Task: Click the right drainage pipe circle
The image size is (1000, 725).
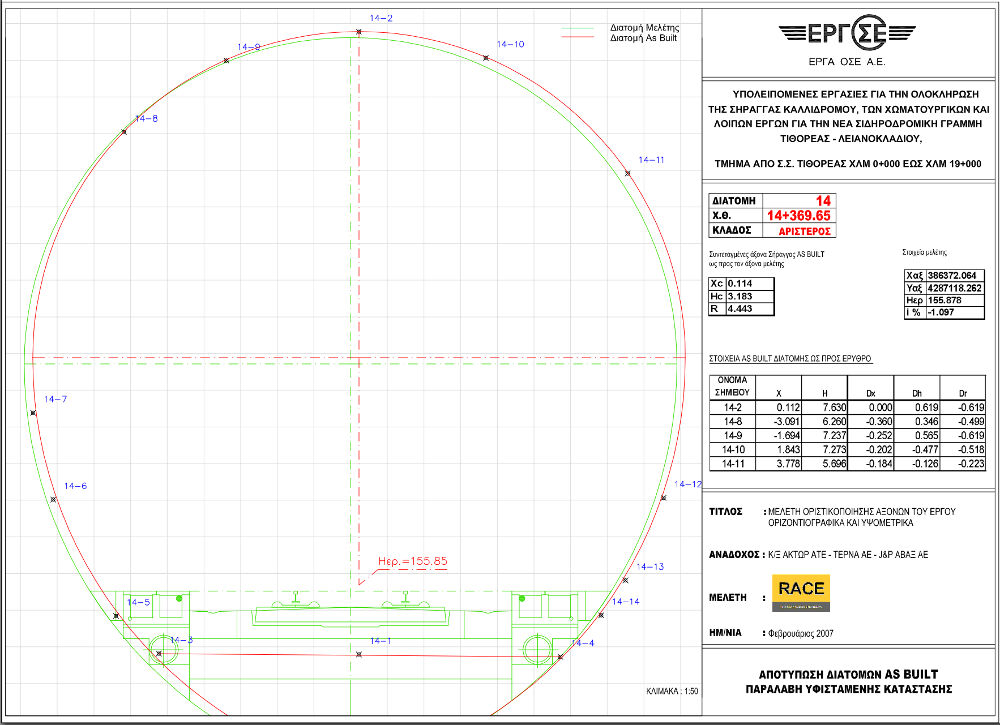Action: [x=538, y=650]
